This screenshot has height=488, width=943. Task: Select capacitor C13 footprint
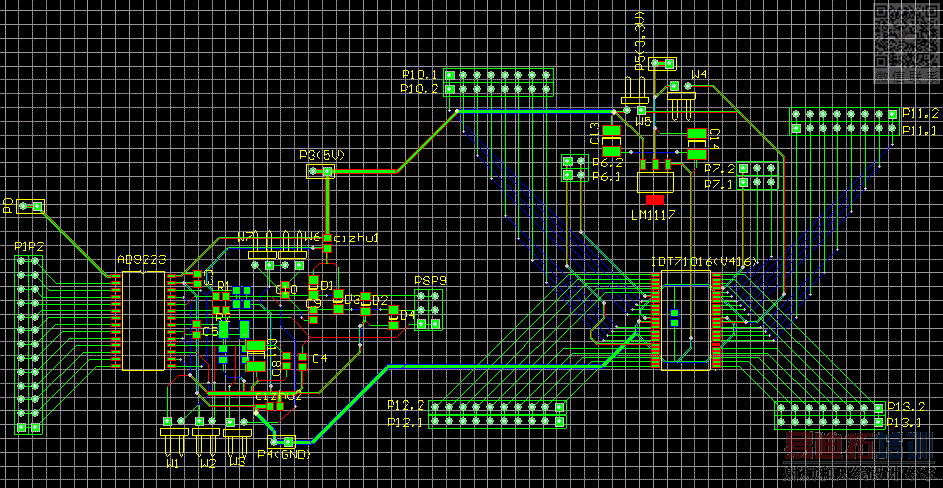612,141
